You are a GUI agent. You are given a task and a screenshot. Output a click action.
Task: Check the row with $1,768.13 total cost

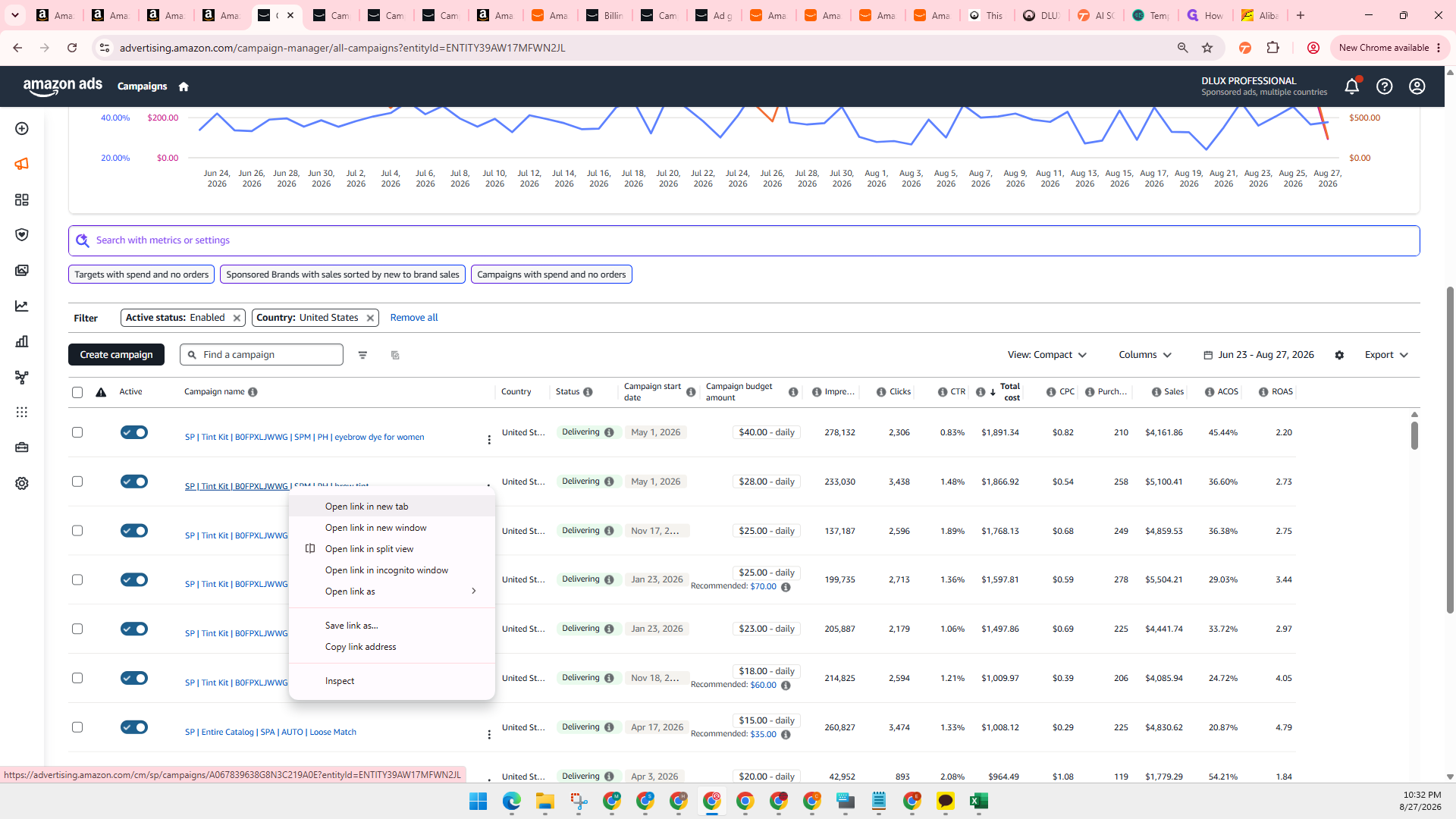[x=77, y=531]
